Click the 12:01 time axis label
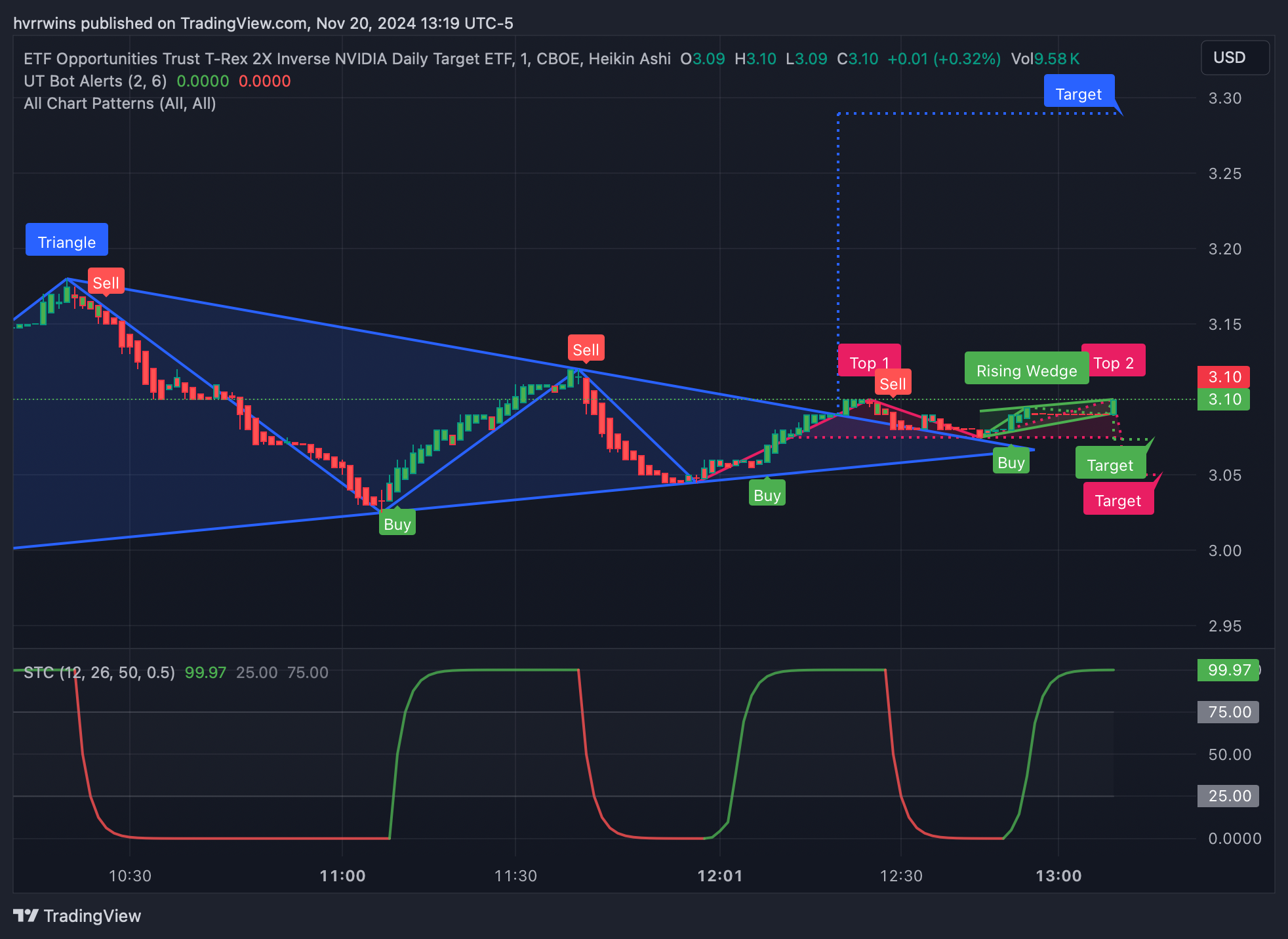This screenshot has width=1288, height=939. [720, 876]
